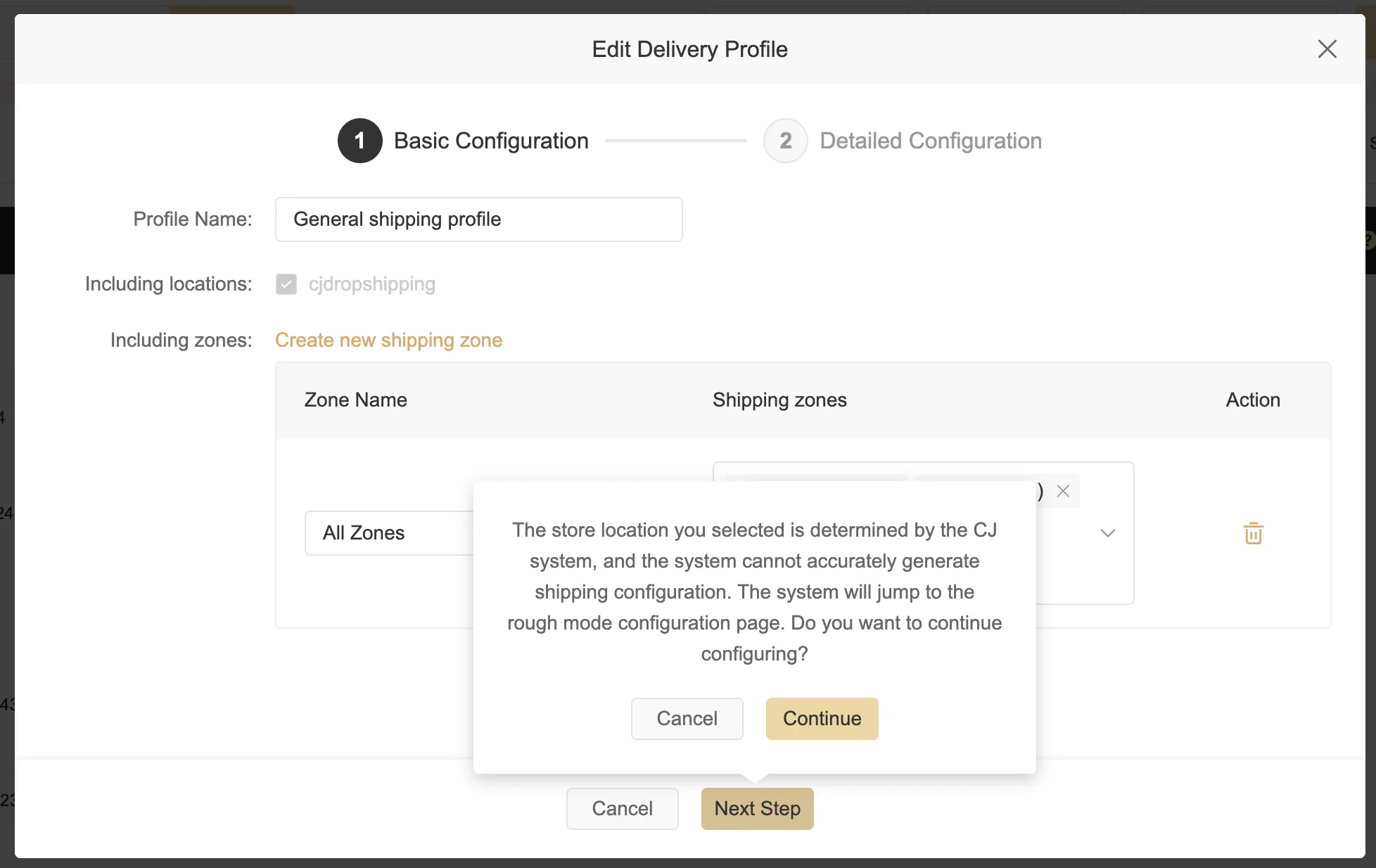Select the Basic Configuration step label

[x=490, y=141]
